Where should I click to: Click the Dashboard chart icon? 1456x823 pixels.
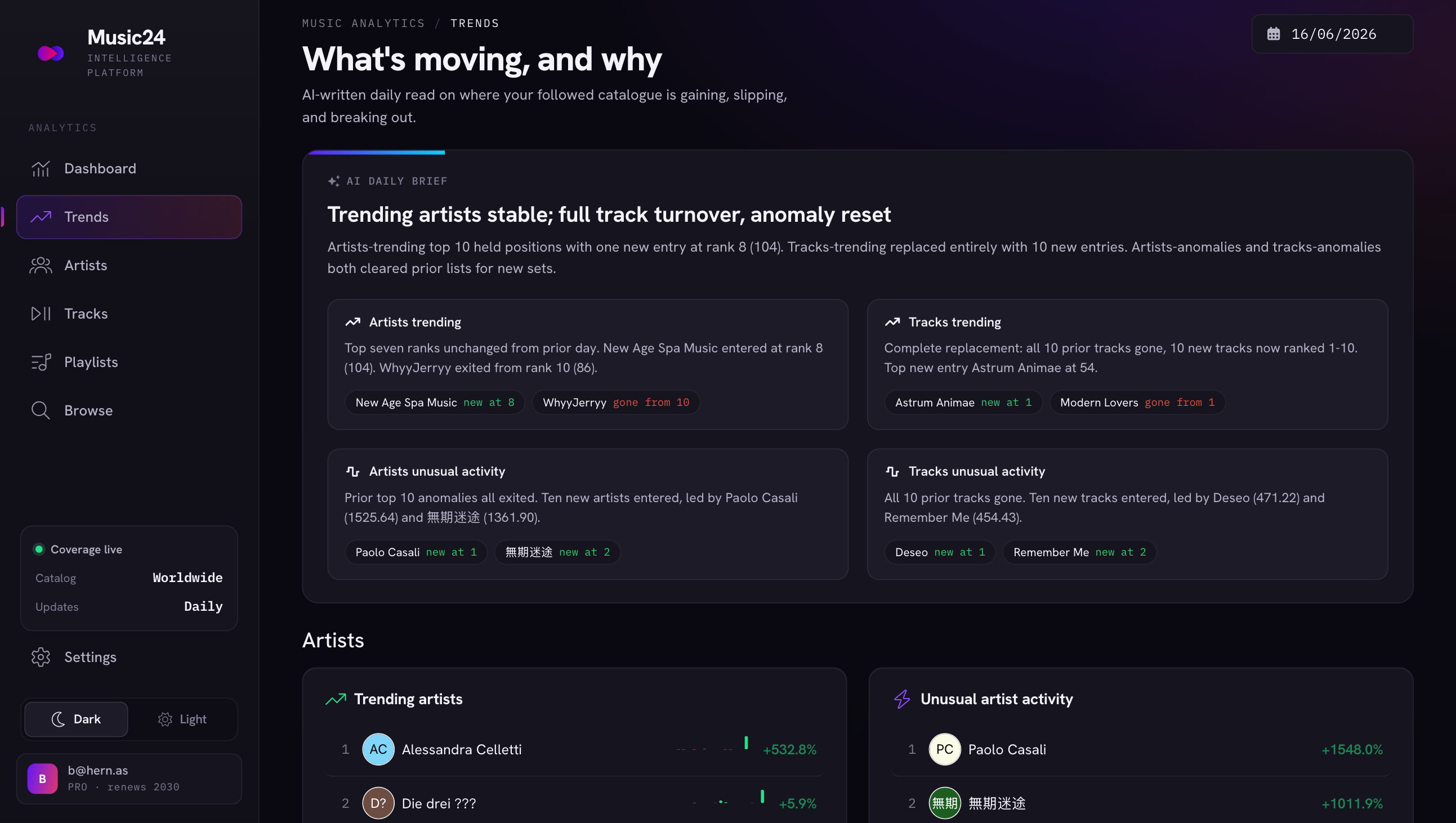(x=41, y=168)
